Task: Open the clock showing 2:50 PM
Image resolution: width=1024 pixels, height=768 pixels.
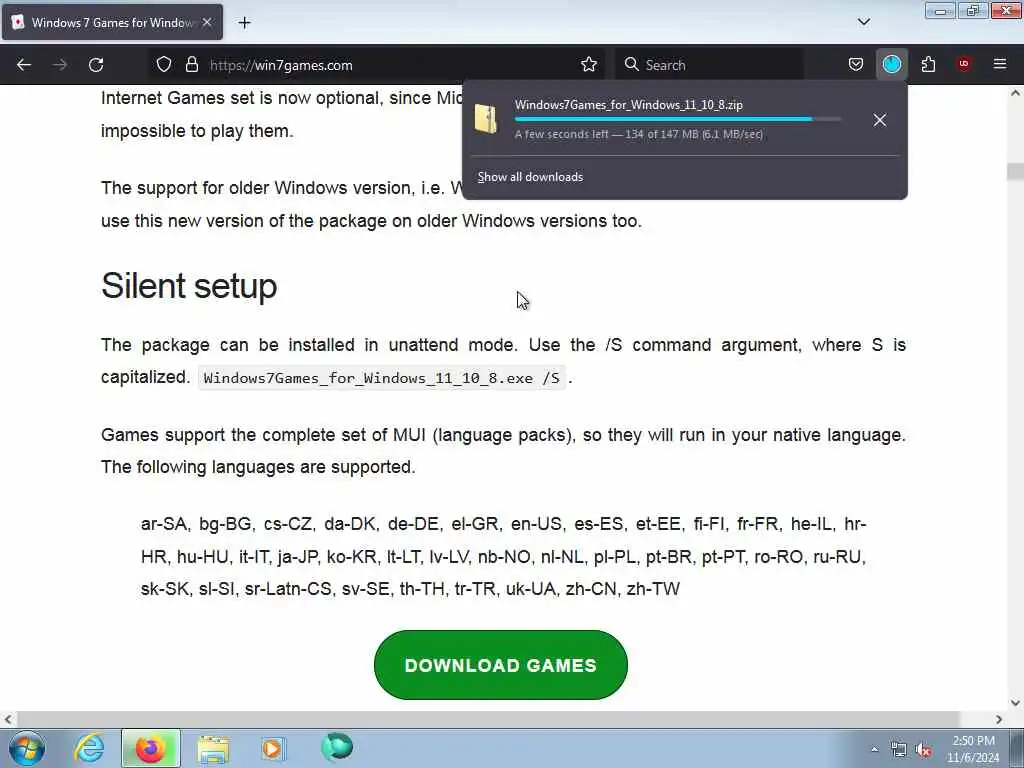Action: click(973, 749)
